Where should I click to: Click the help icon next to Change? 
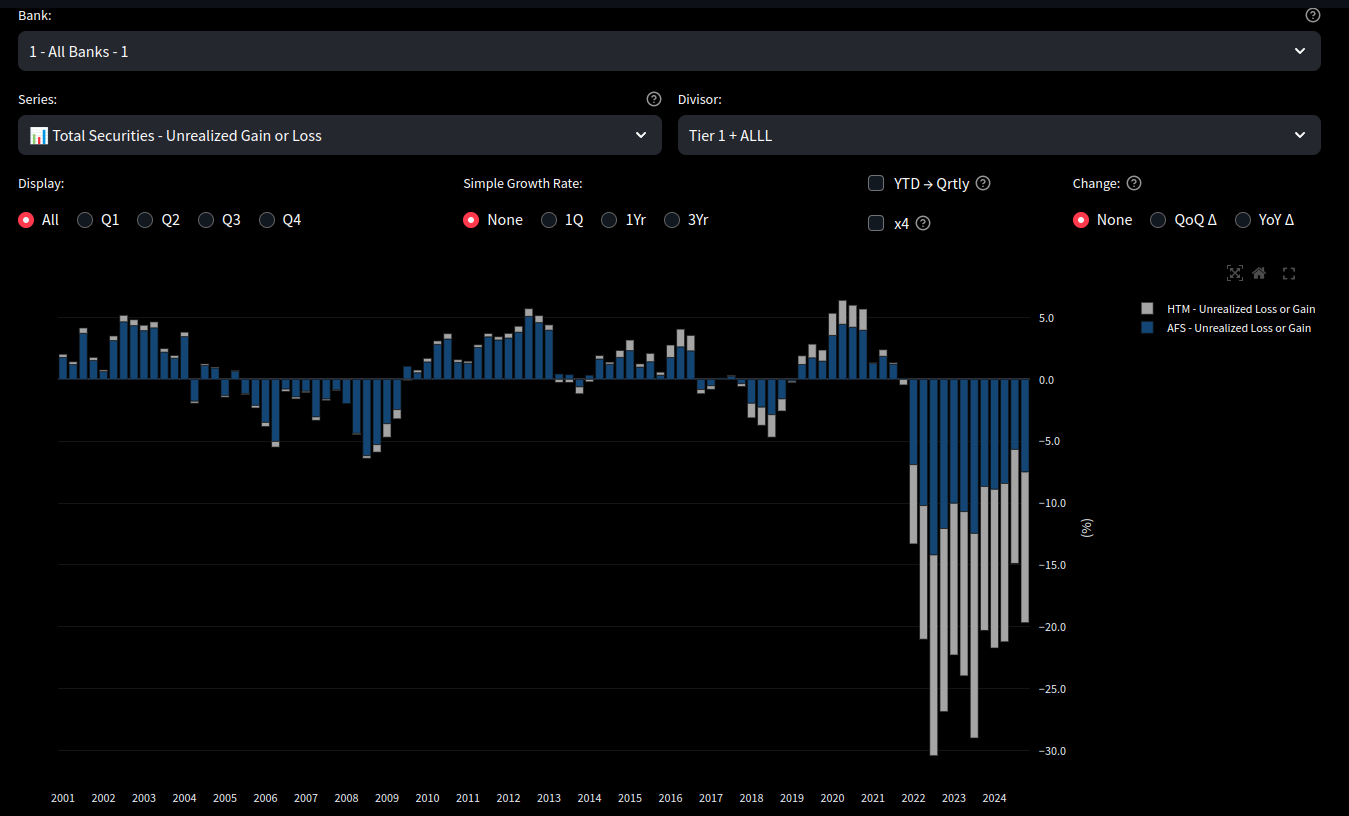click(1133, 183)
